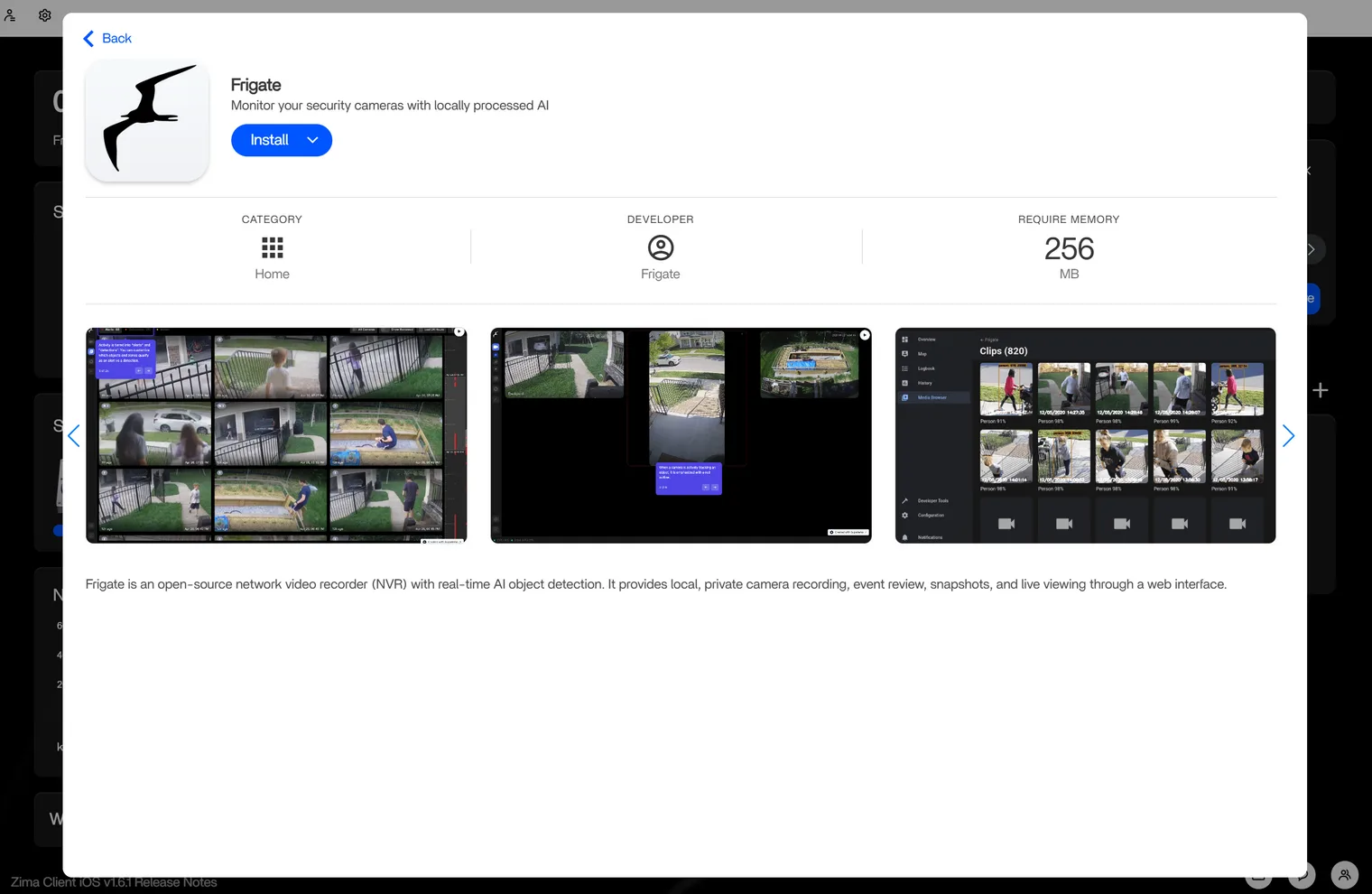Click the REQUIRE MEMORY heading
The image size is (1372, 894).
click(x=1069, y=219)
